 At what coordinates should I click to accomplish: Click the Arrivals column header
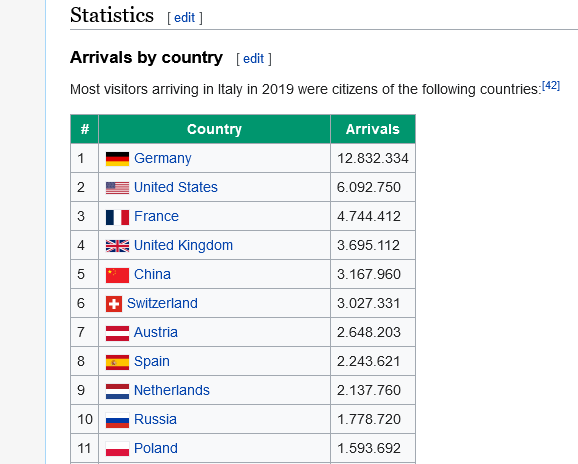[373, 129]
